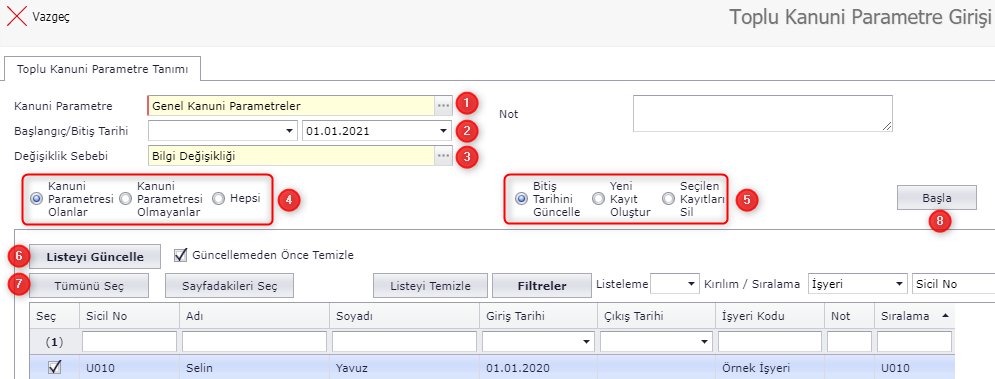Open the start date dropdown arrow
This screenshot has height=379, width=995.
click(x=290, y=131)
